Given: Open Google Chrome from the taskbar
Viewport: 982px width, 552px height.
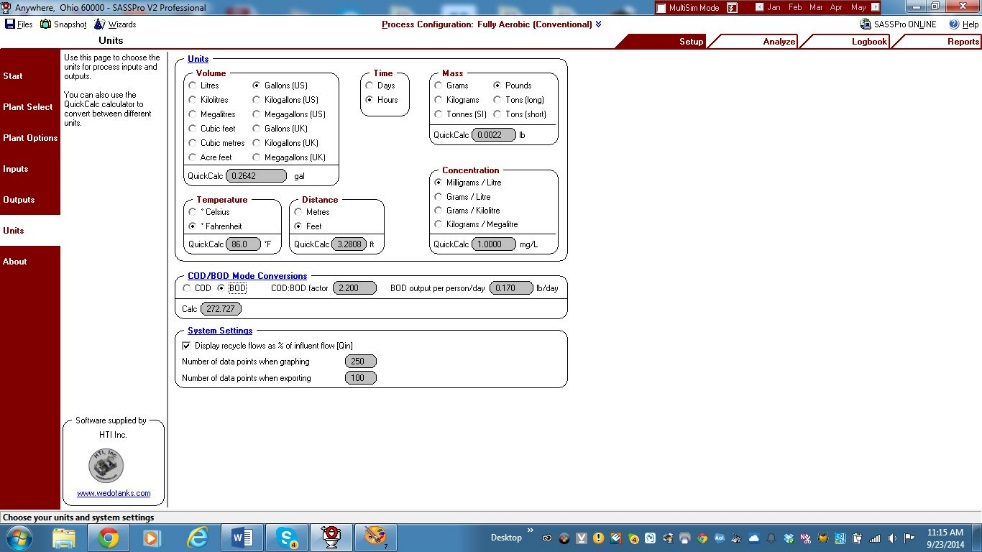Looking at the screenshot, I should (x=108, y=538).
